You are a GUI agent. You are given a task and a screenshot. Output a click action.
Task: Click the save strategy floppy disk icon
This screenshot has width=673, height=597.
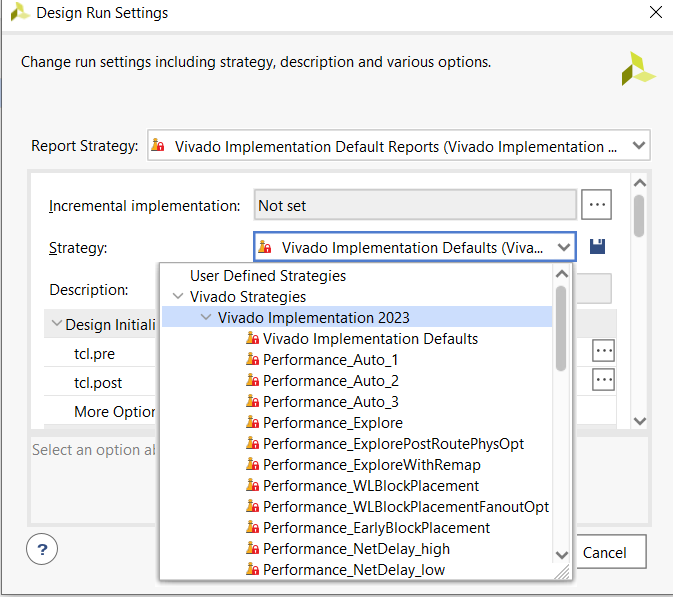click(598, 246)
